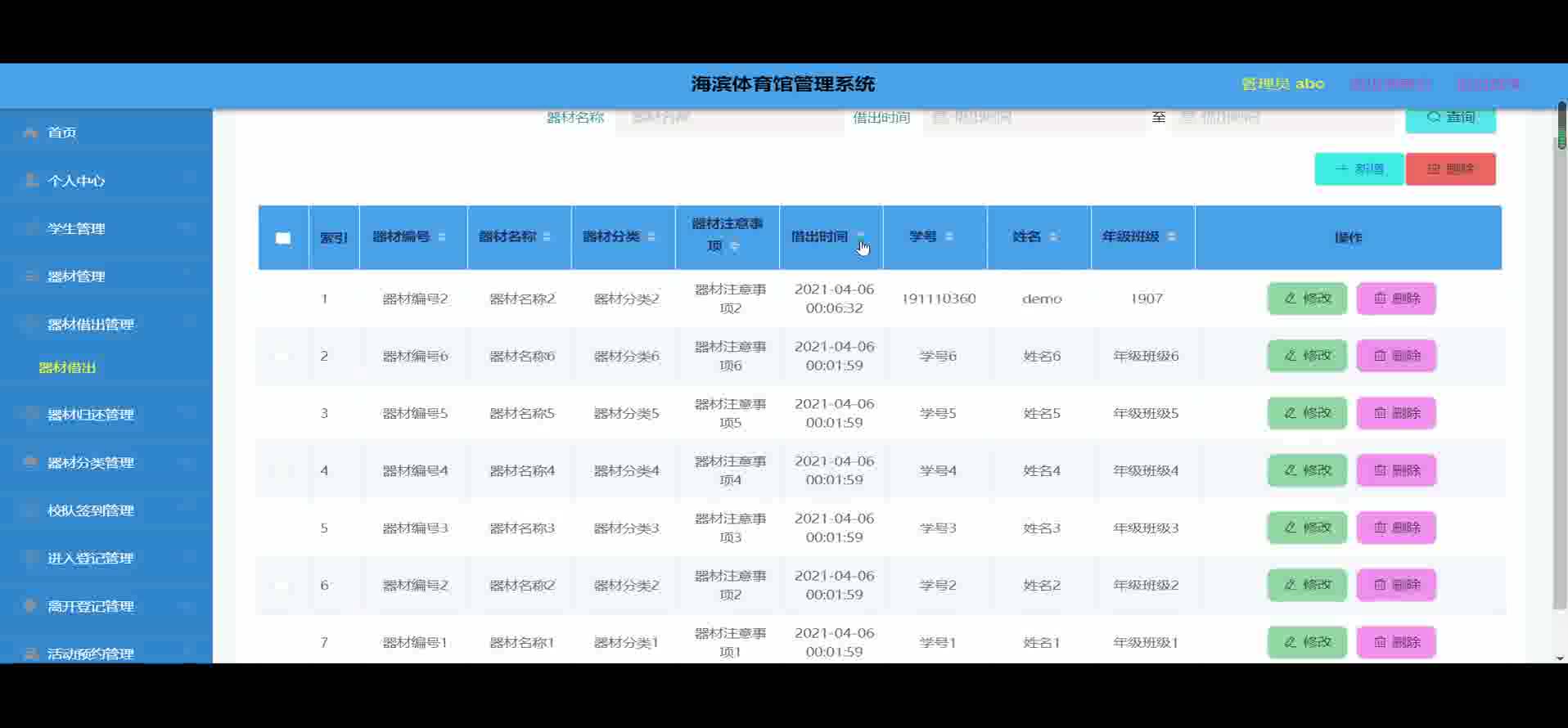Image resolution: width=1568 pixels, height=728 pixels.
Task: Click 修改 for row 学号4
Action: [1307, 470]
